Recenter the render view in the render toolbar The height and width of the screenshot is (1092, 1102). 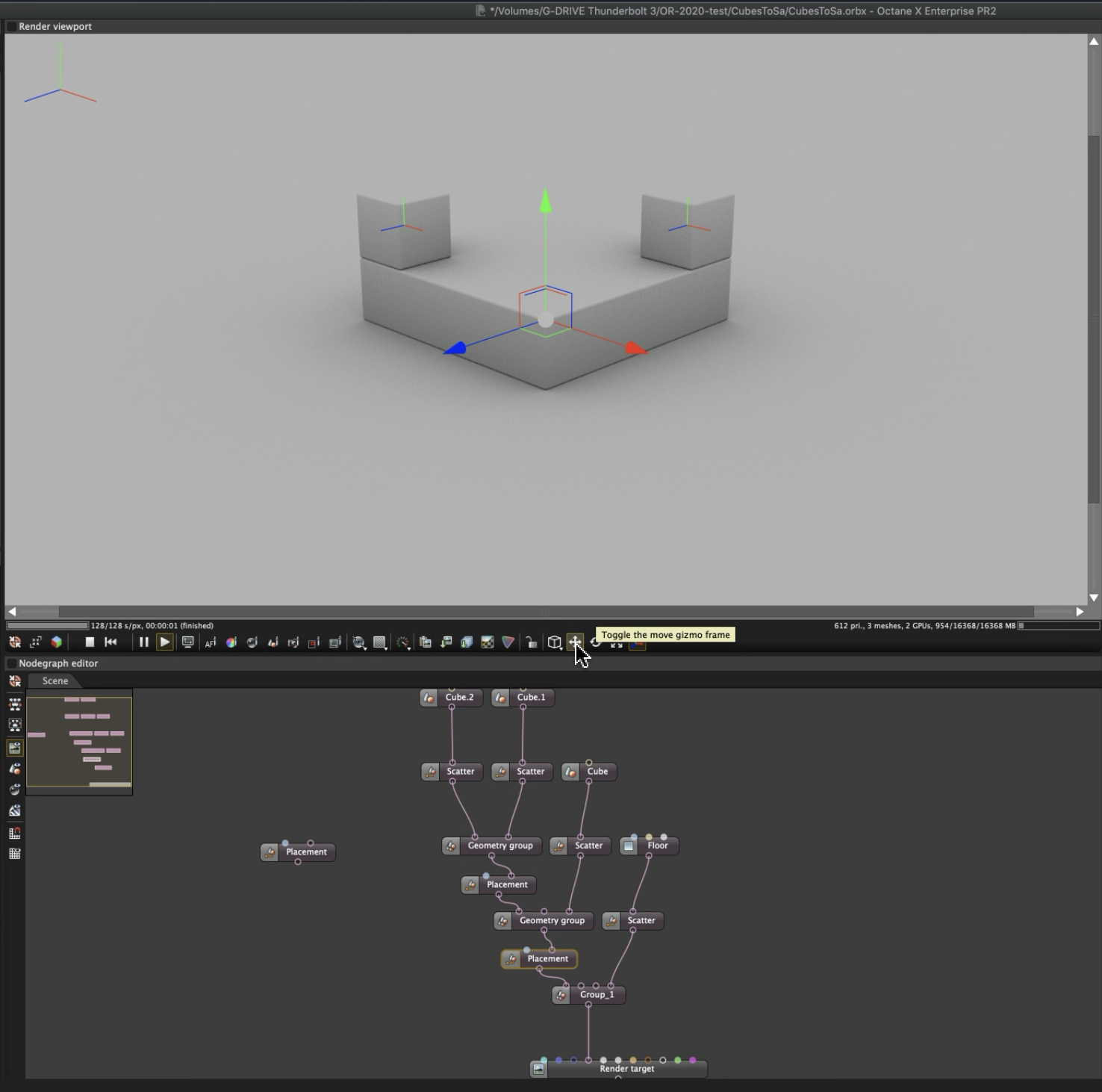[14, 642]
